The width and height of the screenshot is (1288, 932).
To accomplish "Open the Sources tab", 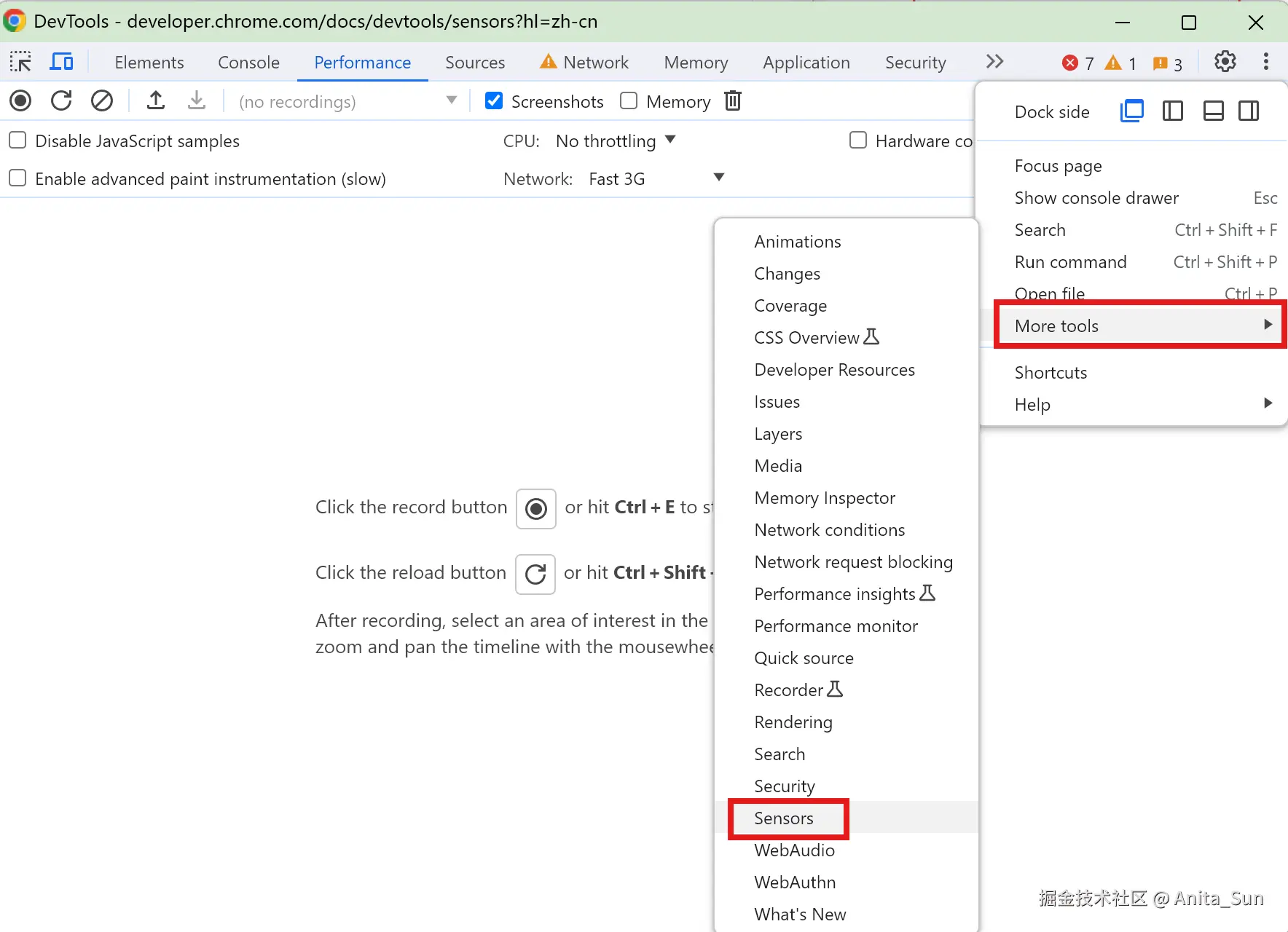I will pos(475,63).
